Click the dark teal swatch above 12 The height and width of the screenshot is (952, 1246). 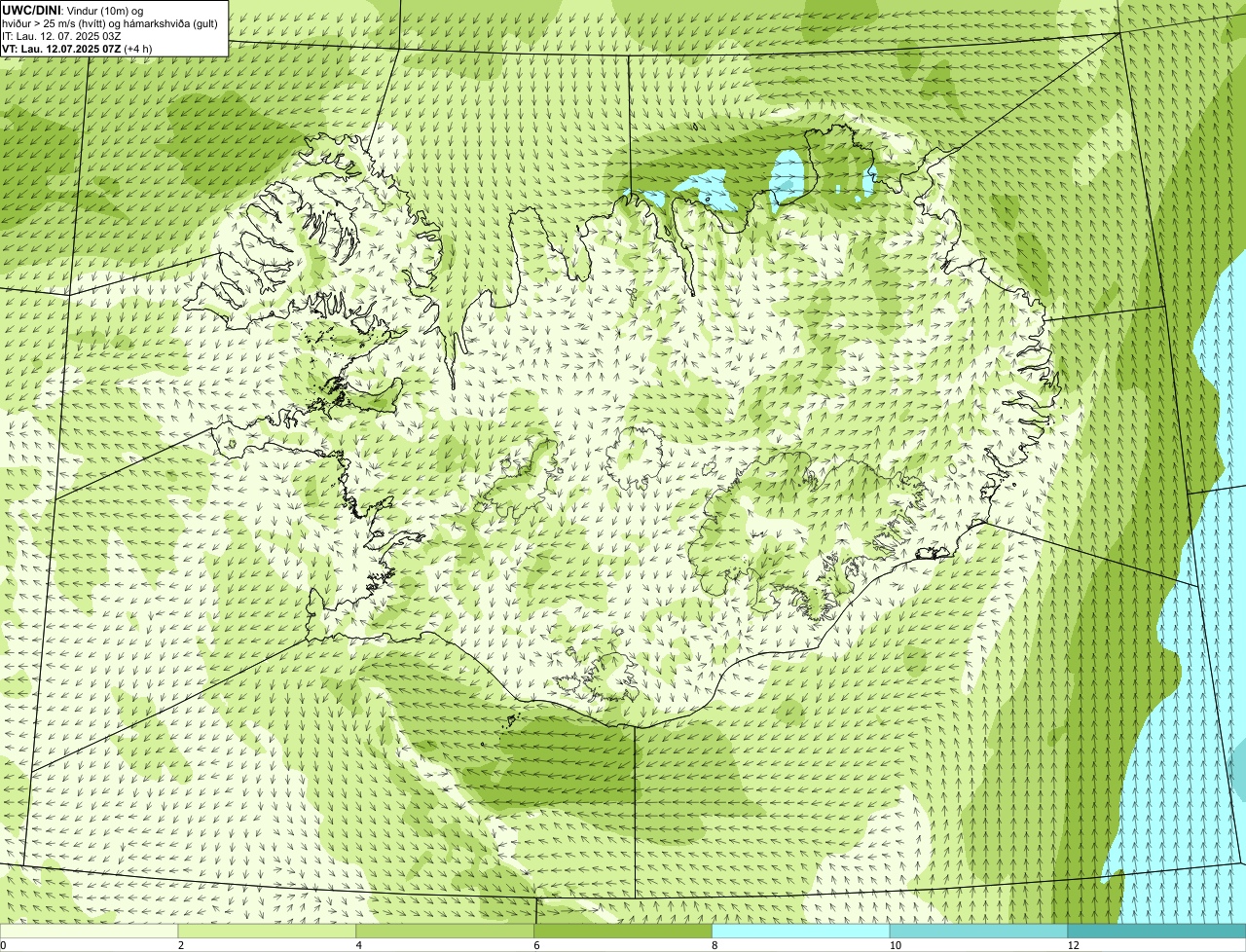pos(1156,932)
